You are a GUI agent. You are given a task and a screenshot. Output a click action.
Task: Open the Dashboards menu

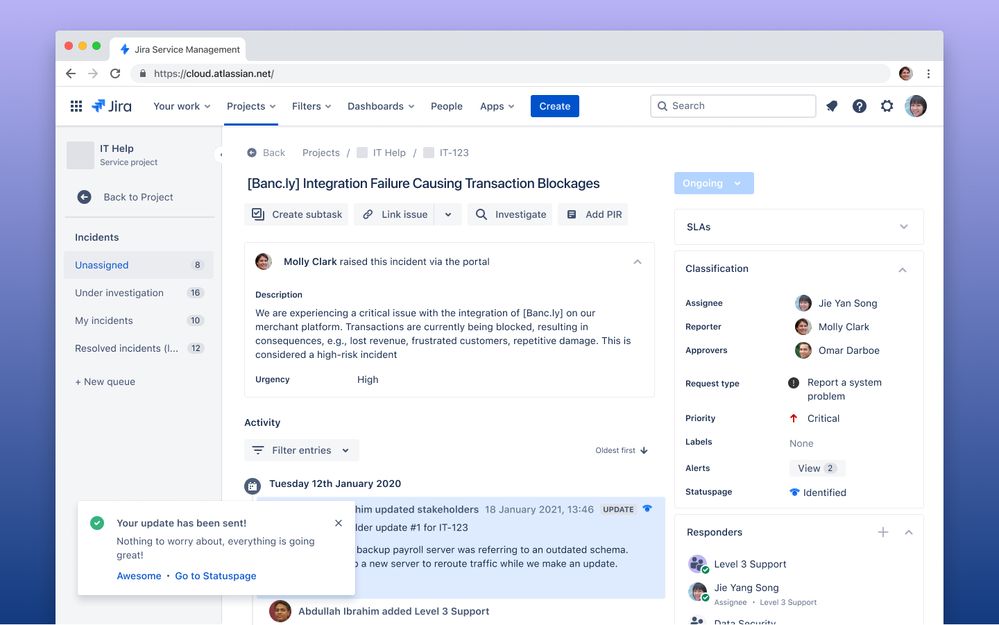coord(380,106)
